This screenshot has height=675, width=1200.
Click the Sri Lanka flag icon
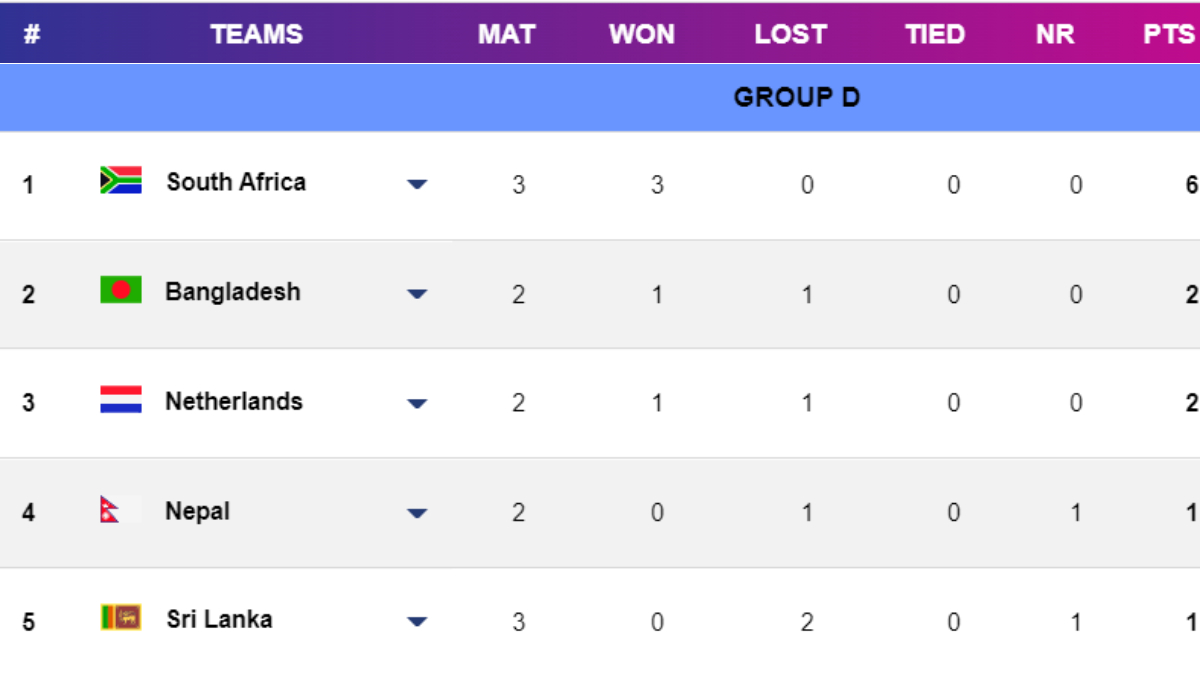click(120, 619)
